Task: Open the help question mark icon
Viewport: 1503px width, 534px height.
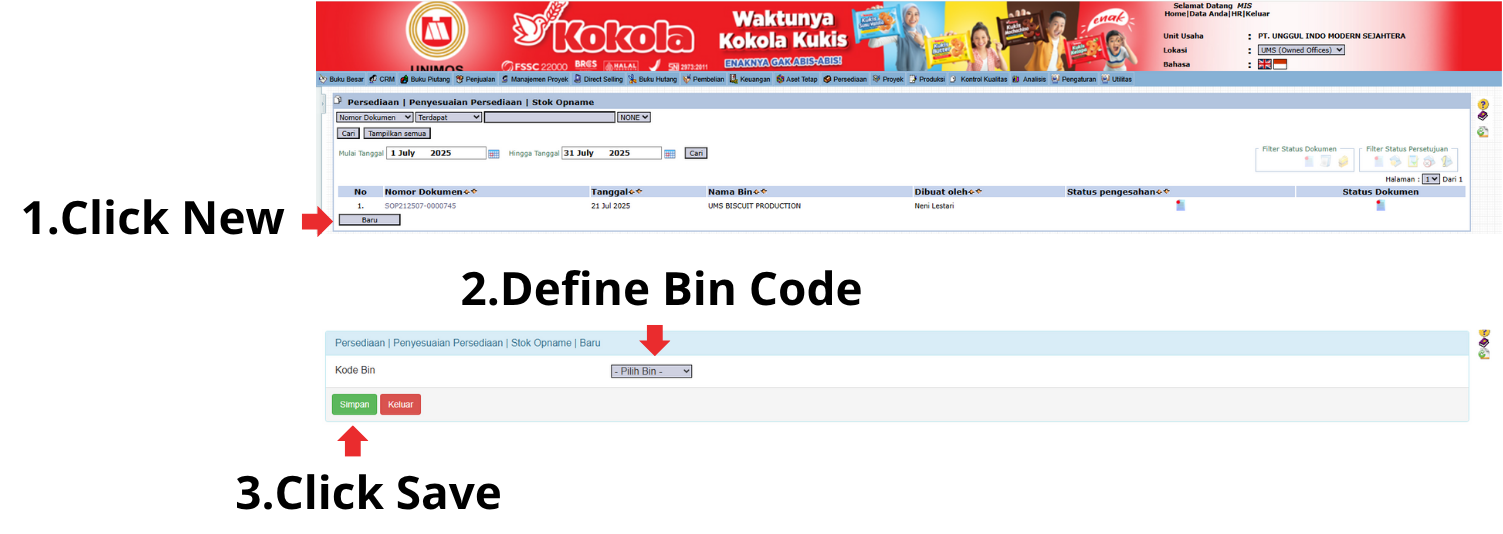Action: coord(1483,104)
